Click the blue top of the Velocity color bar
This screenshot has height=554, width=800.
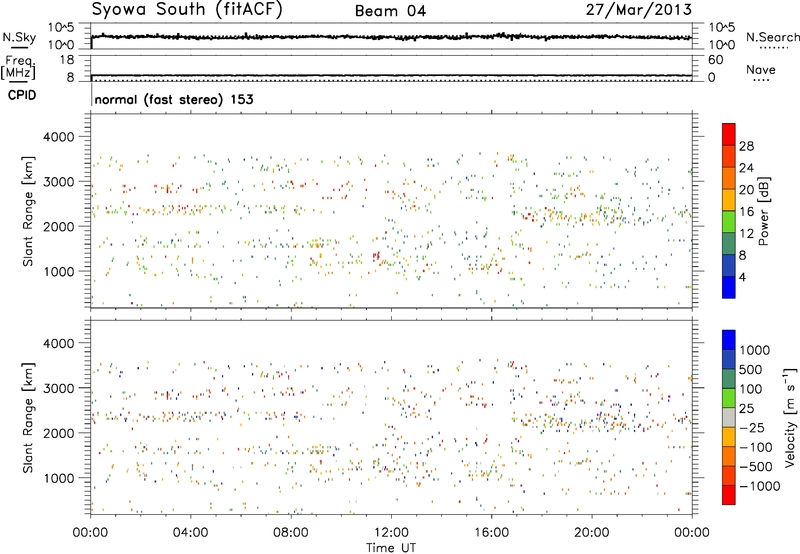[x=729, y=340]
